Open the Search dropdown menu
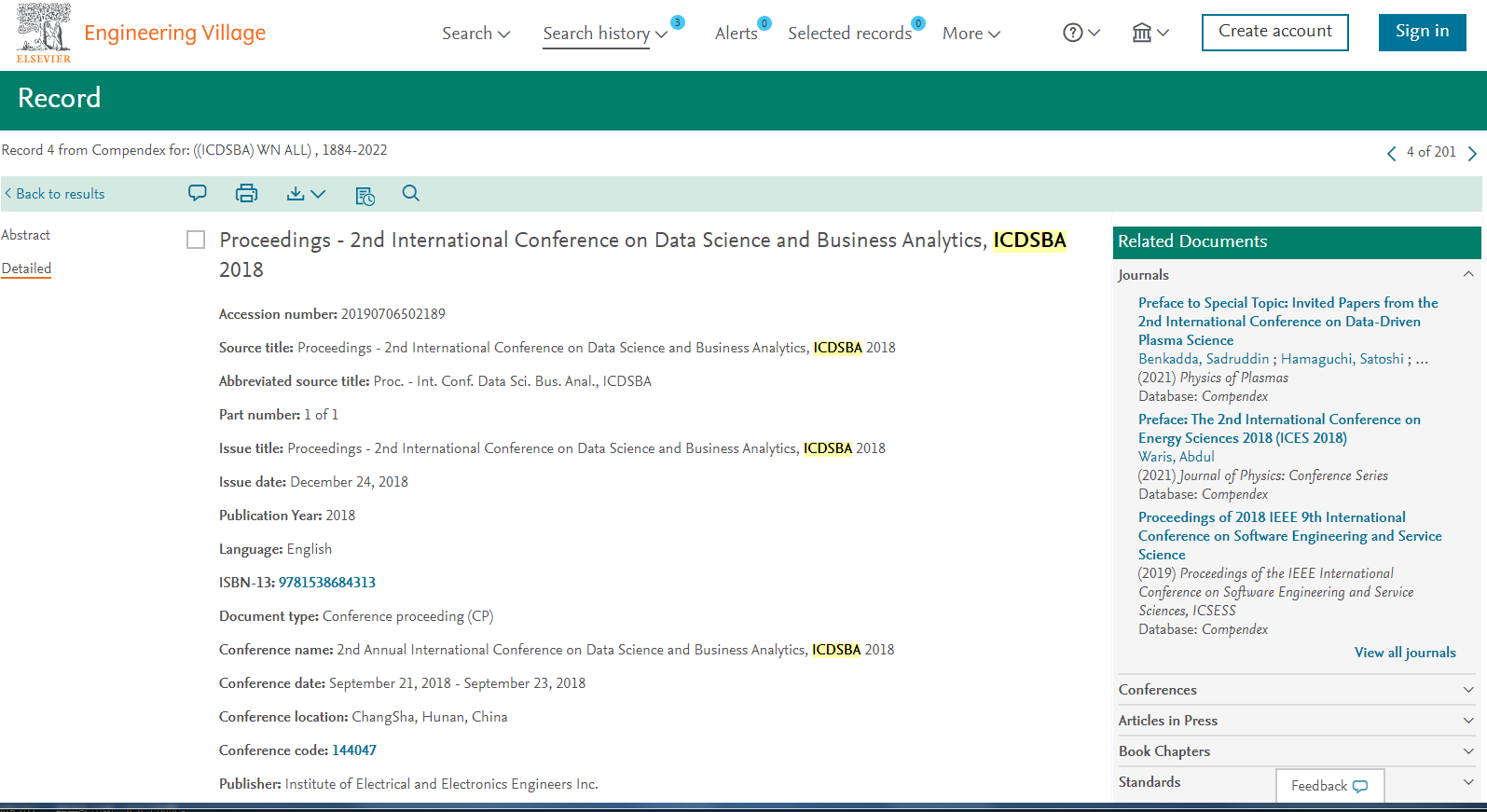Screen dimensions: 1487x812 [475, 34]
